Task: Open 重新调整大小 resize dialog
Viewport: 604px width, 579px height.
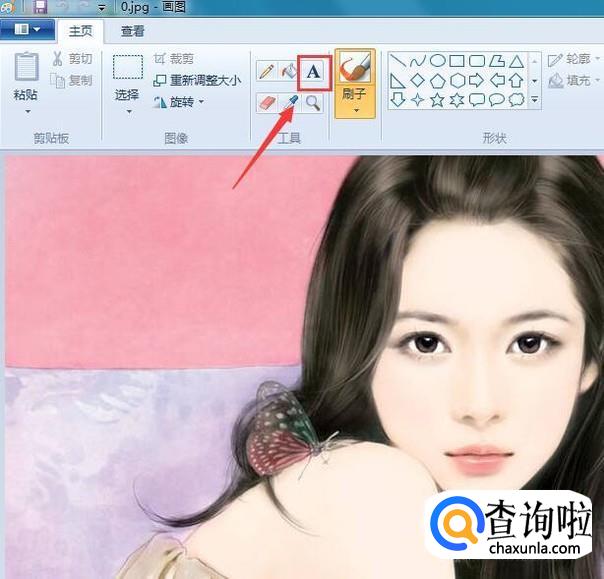Action: click(197, 81)
